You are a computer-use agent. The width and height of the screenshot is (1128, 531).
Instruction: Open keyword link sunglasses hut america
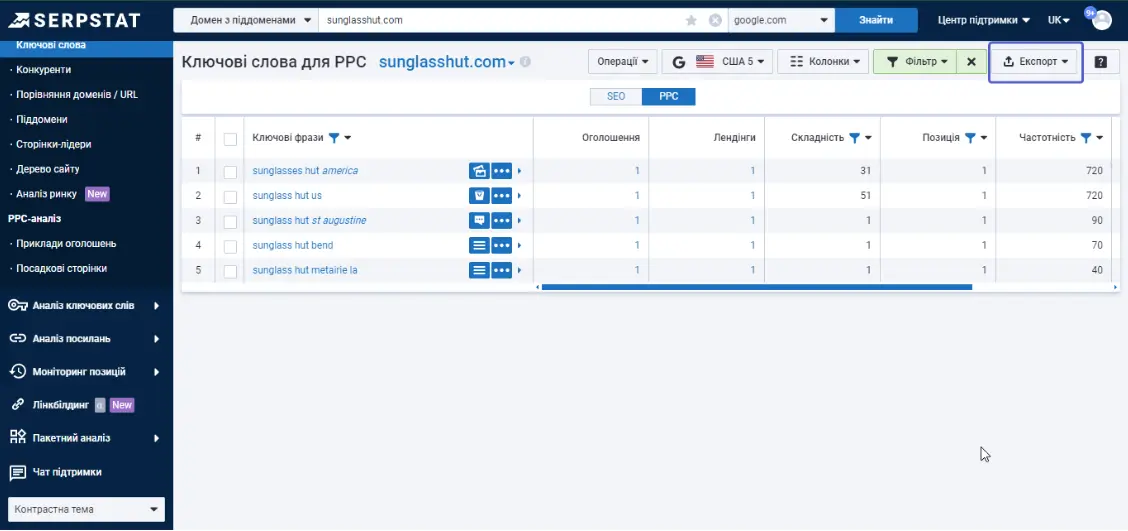[305, 171]
